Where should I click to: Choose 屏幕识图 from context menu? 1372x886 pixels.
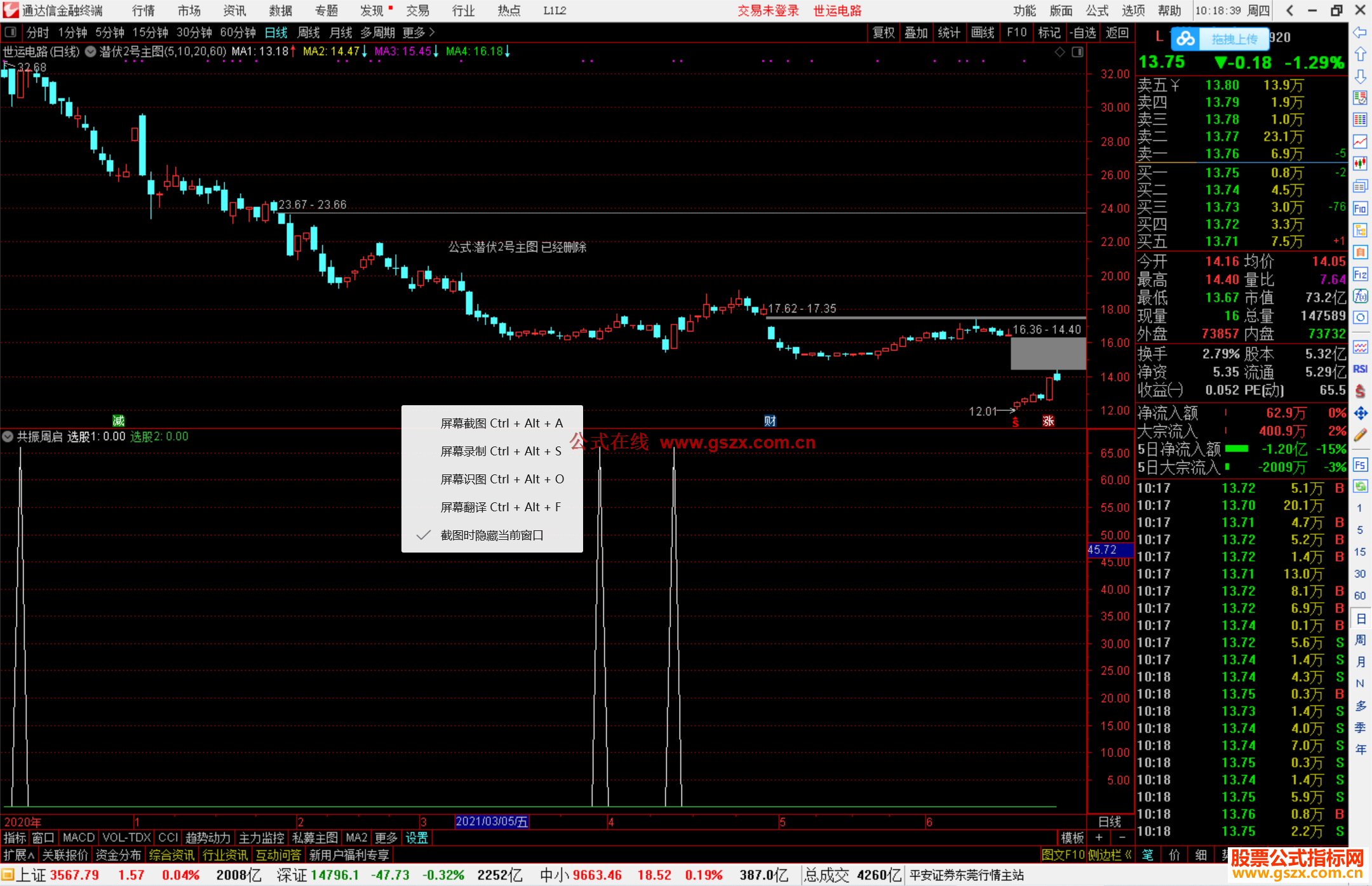tap(492, 479)
